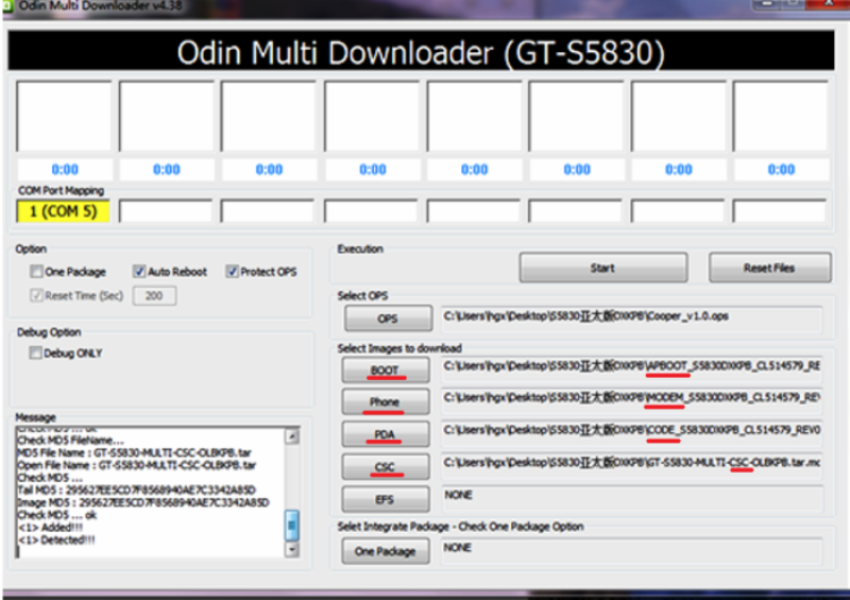Toggle the Protect OPS checkbox
The height and width of the screenshot is (600, 850).
233,272
